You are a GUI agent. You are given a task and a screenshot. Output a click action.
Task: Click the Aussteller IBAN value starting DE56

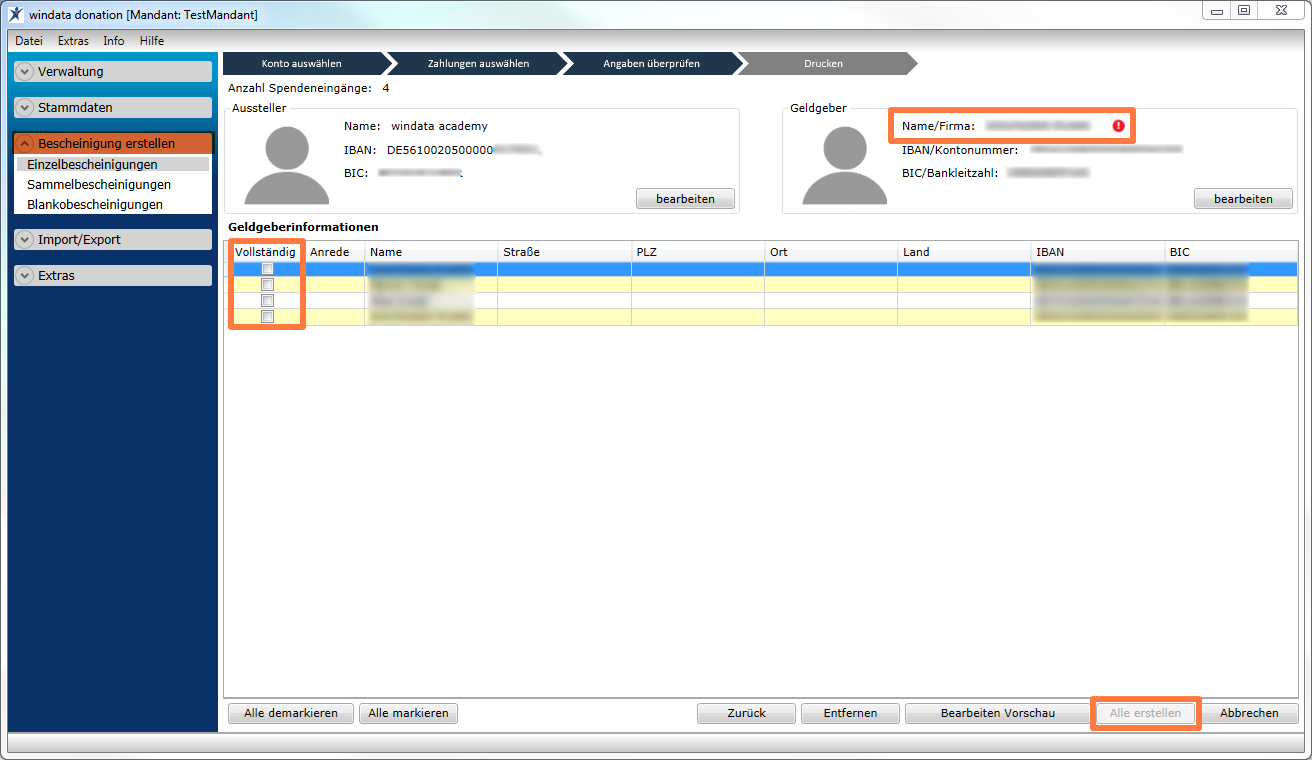coord(463,150)
